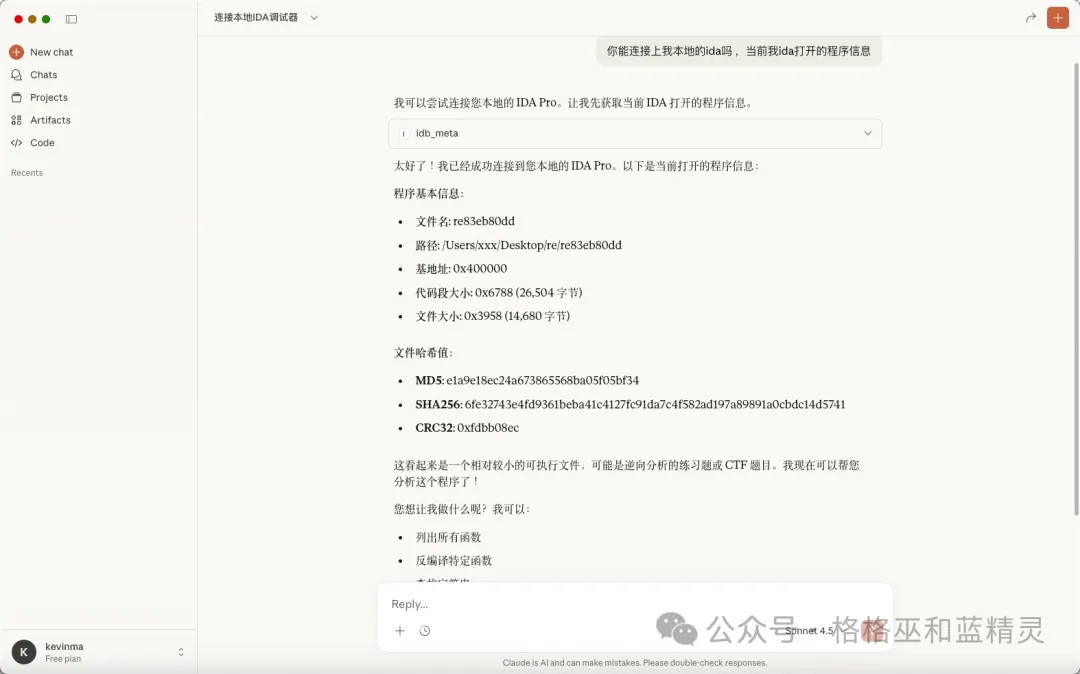Click the Free plan label
1080x674 pixels.
pos(63,659)
